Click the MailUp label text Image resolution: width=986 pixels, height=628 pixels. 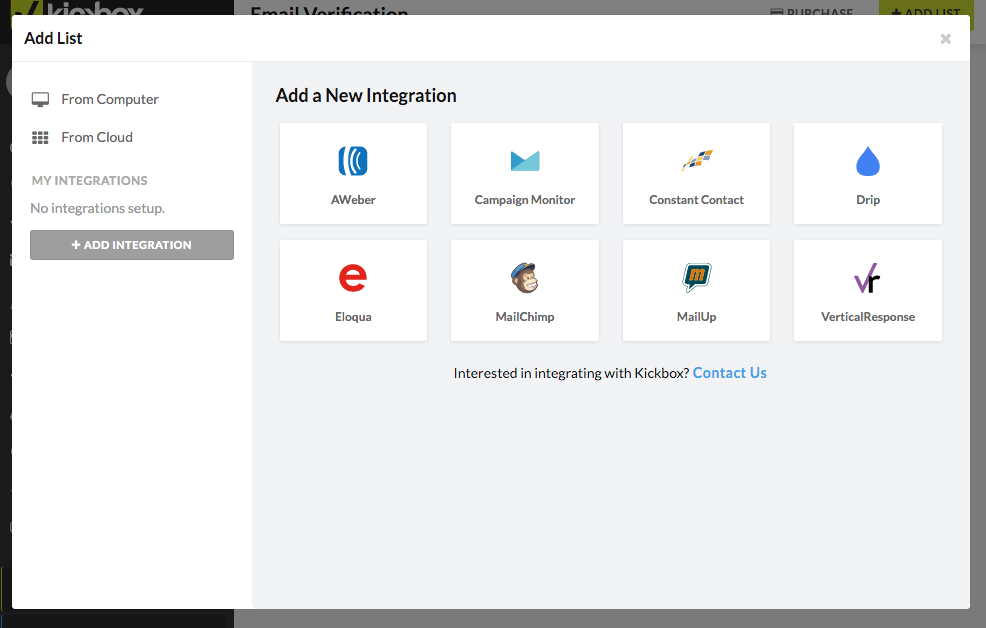coord(696,317)
